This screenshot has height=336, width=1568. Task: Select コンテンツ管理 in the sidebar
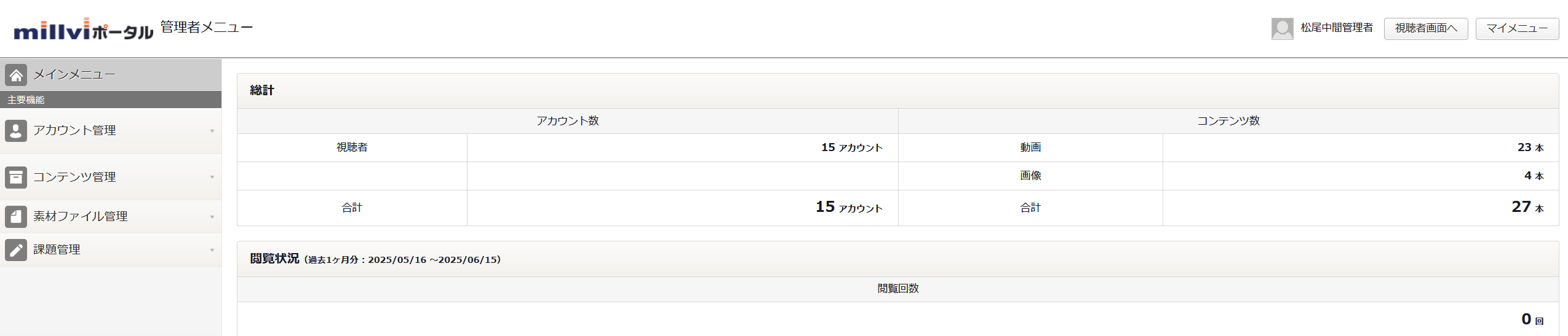pos(111,177)
